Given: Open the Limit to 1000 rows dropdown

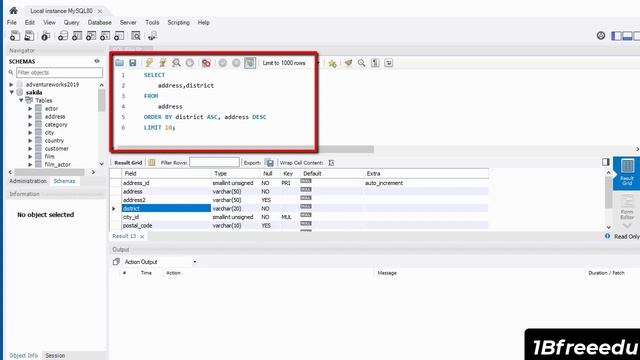Looking at the screenshot, I should click(318, 63).
